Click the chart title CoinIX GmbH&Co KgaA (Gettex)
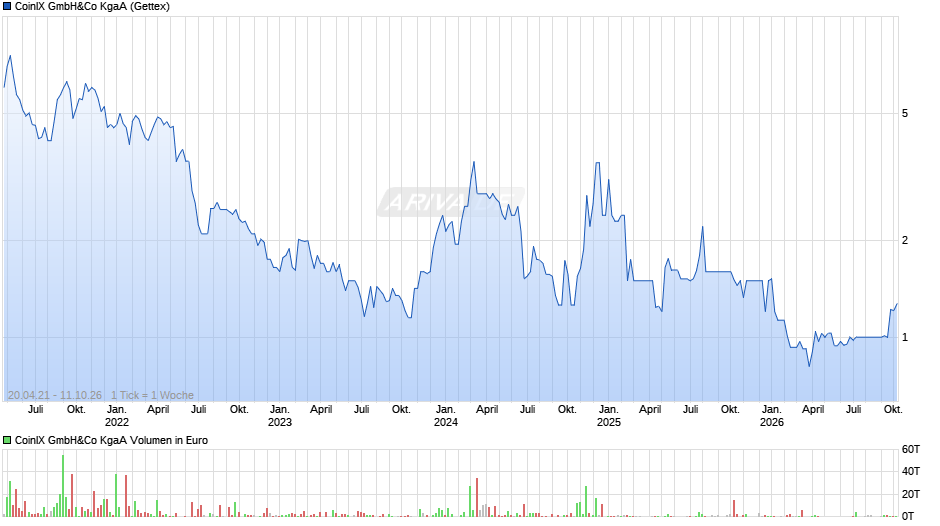 [x=92, y=7]
